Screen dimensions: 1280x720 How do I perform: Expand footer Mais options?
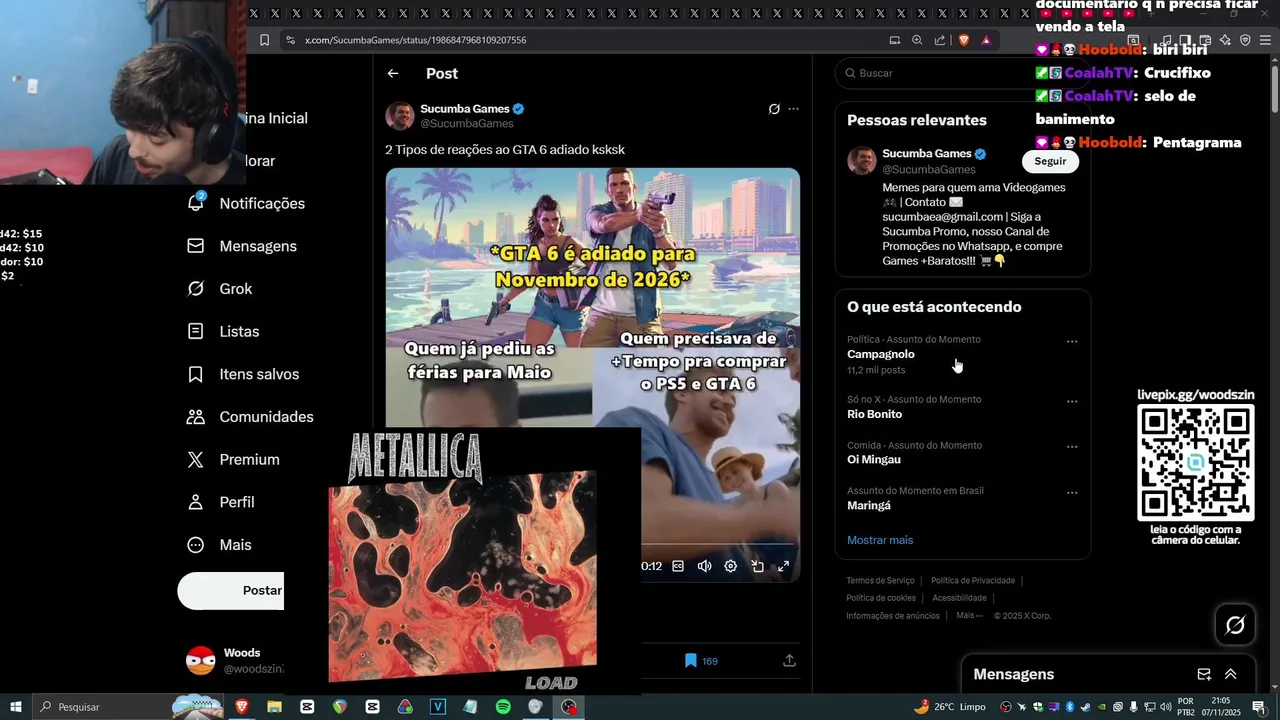pos(969,616)
